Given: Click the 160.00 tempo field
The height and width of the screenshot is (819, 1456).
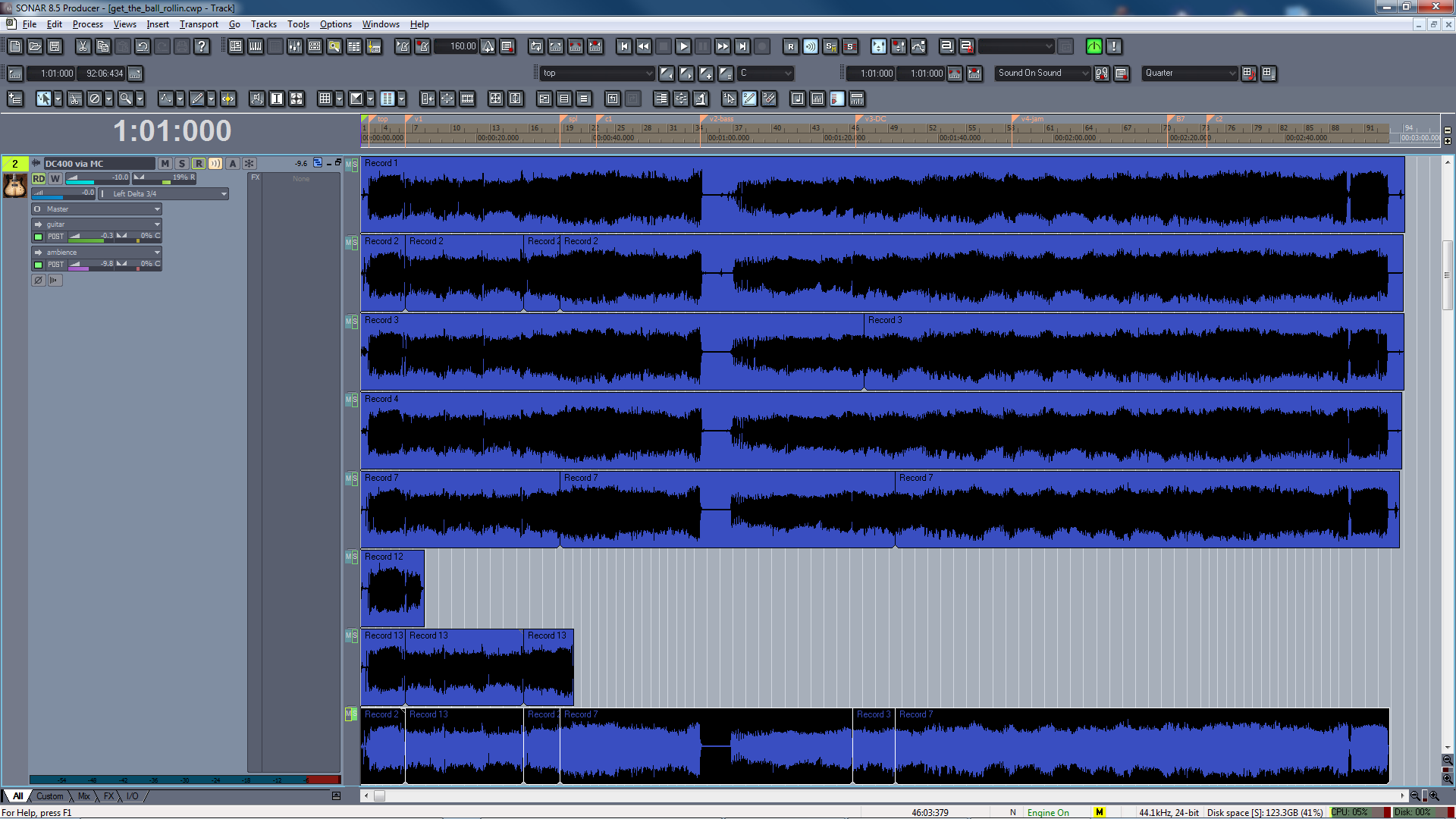Looking at the screenshot, I should tap(457, 47).
